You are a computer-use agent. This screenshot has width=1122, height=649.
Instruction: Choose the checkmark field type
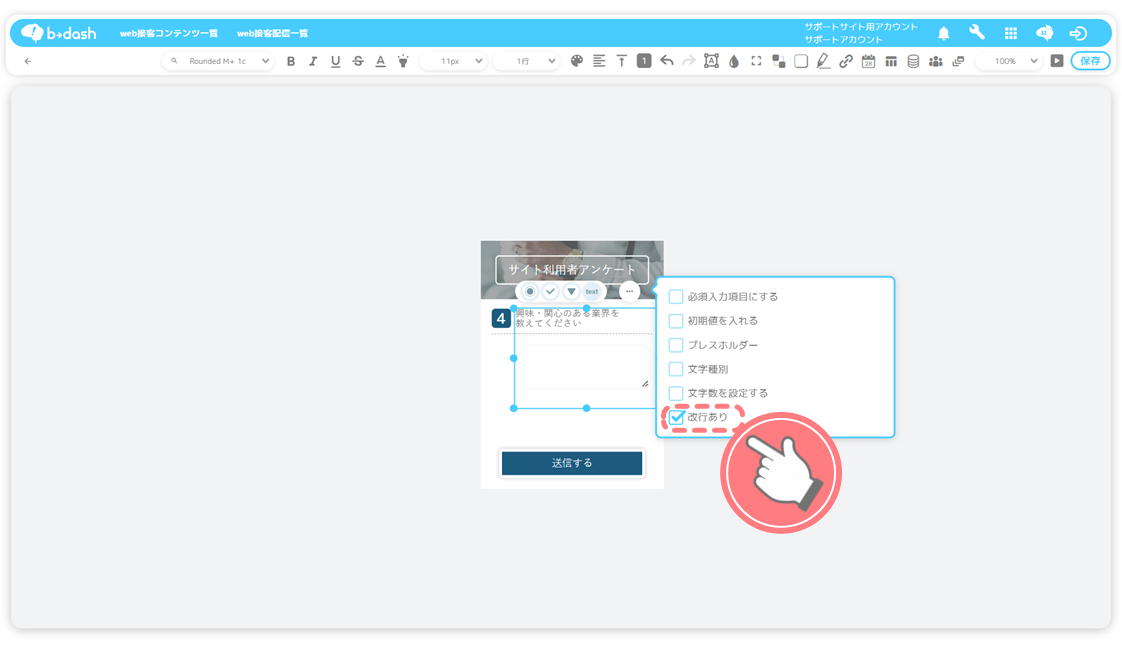click(x=550, y=291)
